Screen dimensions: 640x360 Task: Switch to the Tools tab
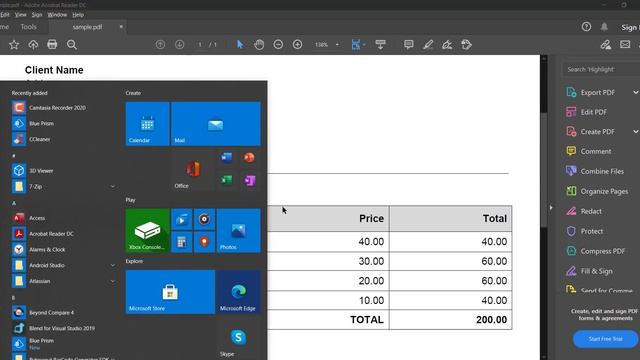click(29, 27)
